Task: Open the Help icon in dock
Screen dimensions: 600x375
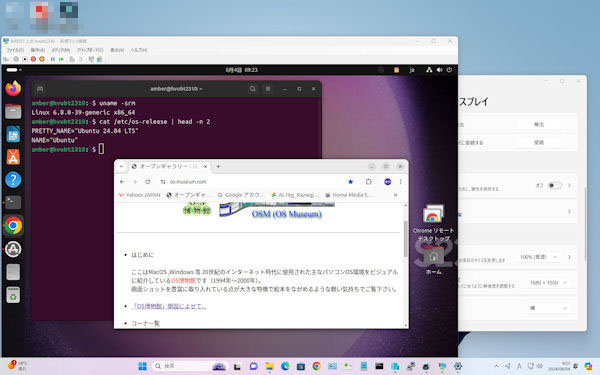Action: 13,180
